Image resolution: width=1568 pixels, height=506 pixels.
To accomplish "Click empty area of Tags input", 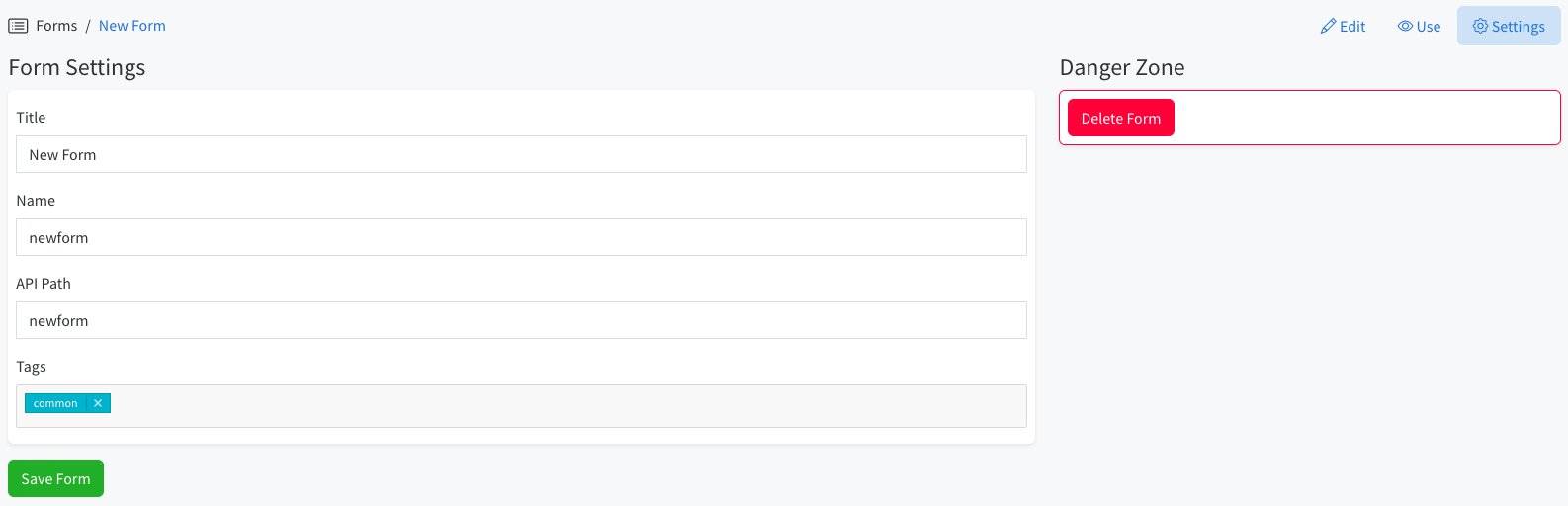I will point(568,406).
